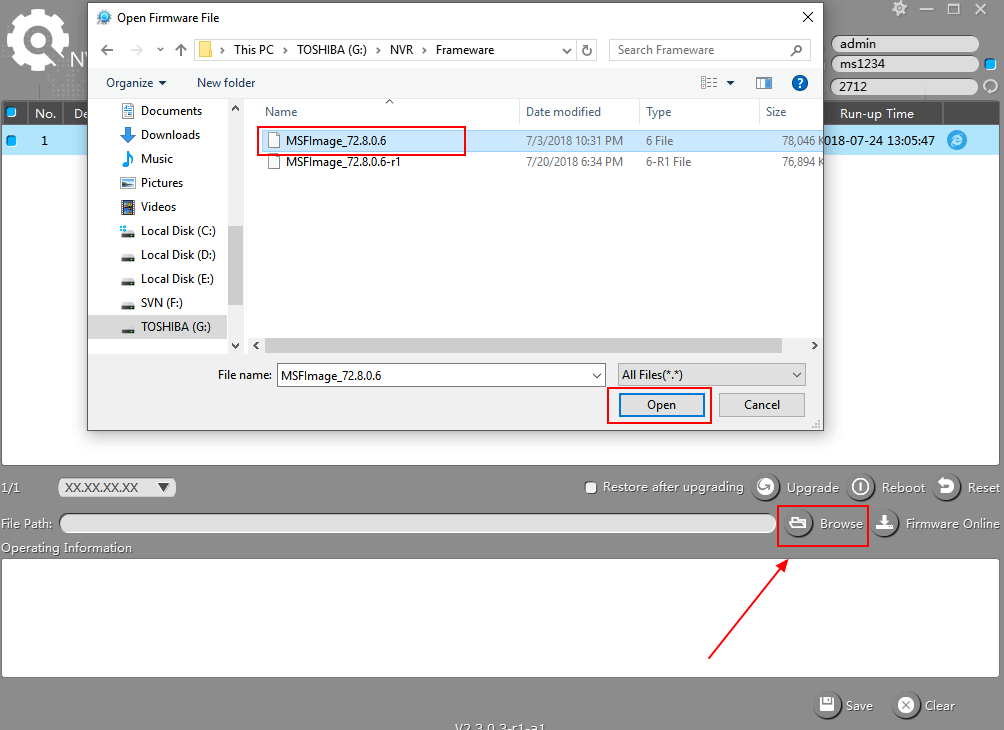Image resolution: width=1004 pixels, height=730 pixels.
Task: Open the All Files(*.*) filter dropdown
Action: point(711,375)
